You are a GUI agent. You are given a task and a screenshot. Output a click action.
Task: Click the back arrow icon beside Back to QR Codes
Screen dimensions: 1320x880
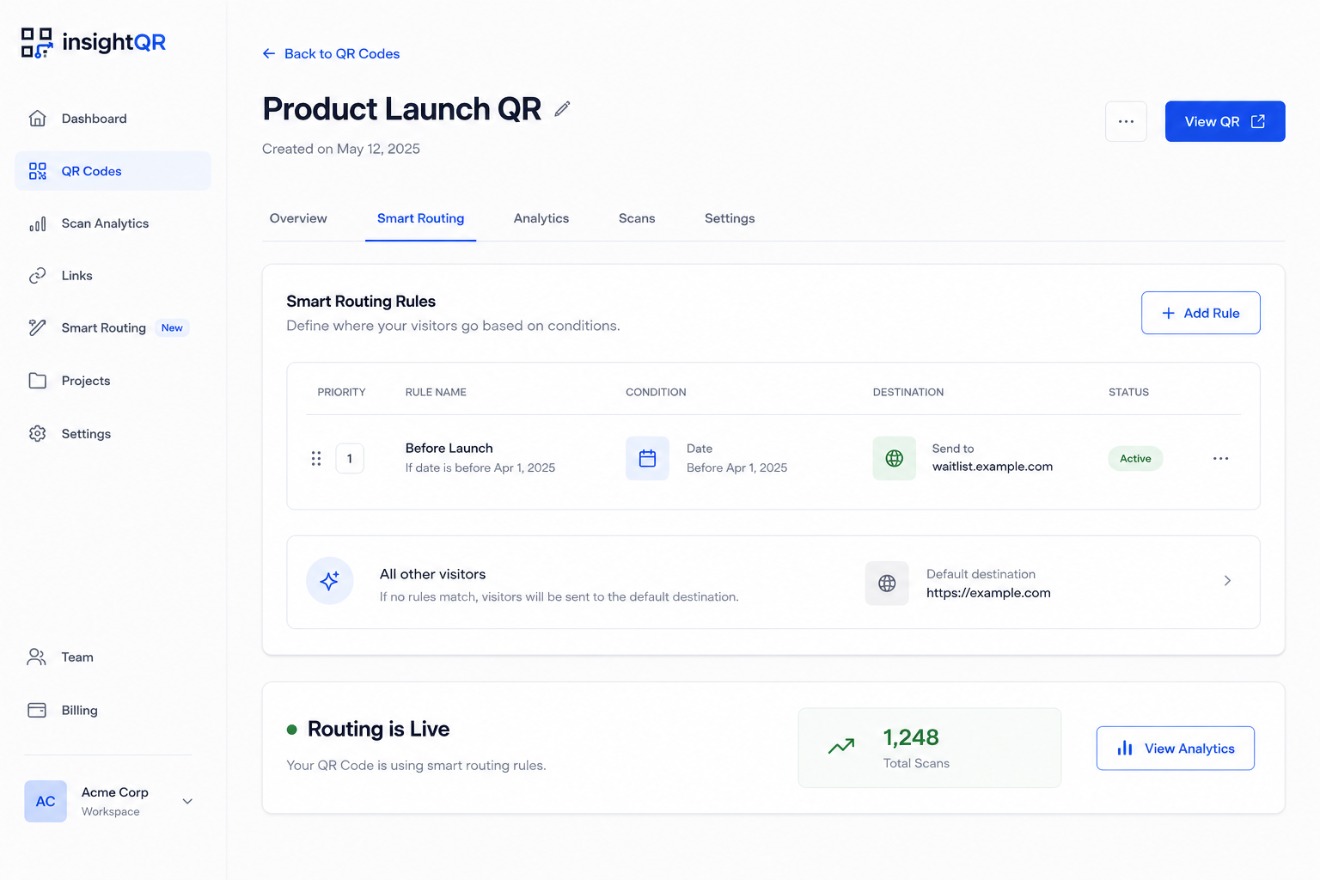point(269,54)
